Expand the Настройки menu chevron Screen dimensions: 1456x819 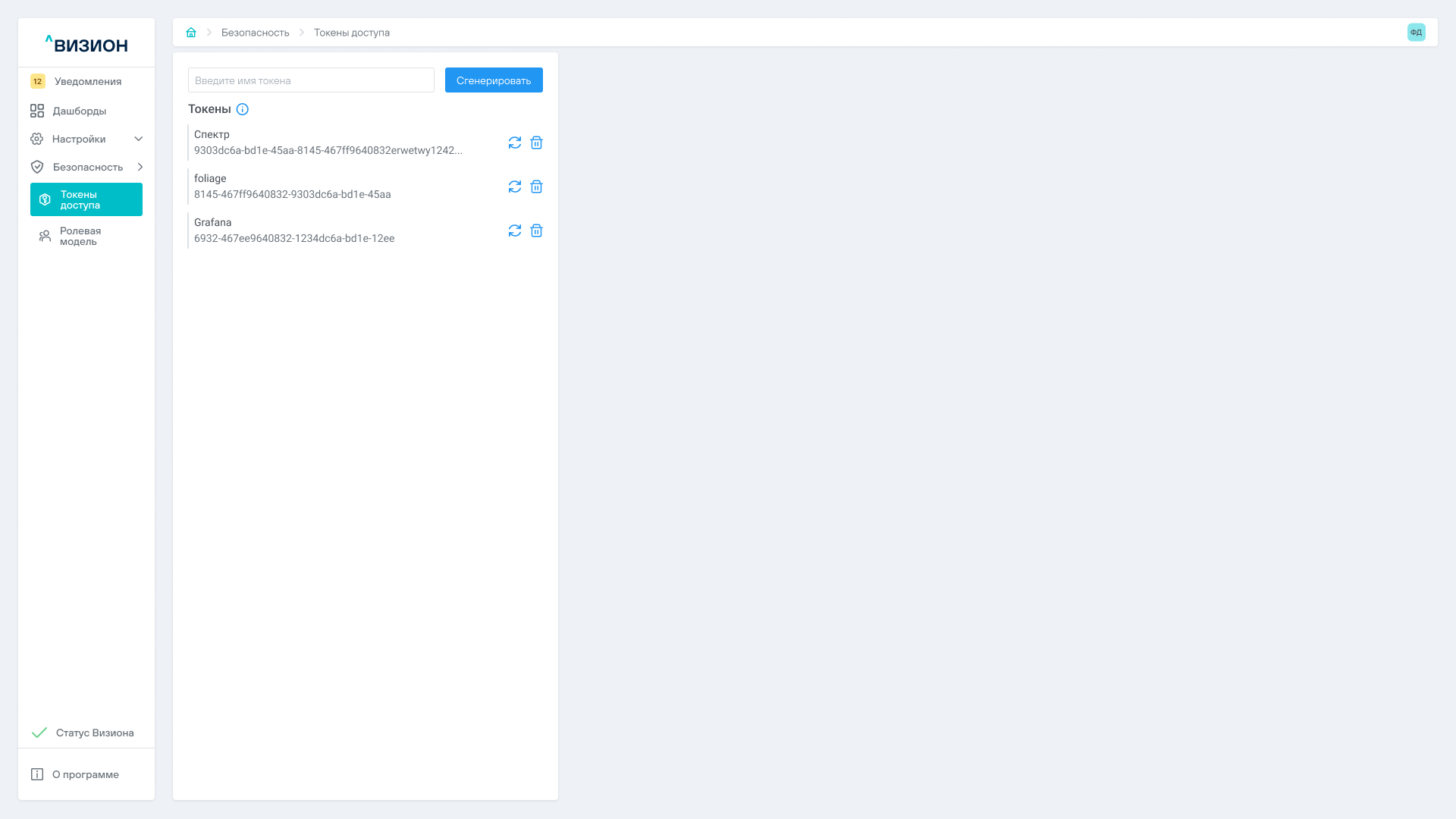139,139
